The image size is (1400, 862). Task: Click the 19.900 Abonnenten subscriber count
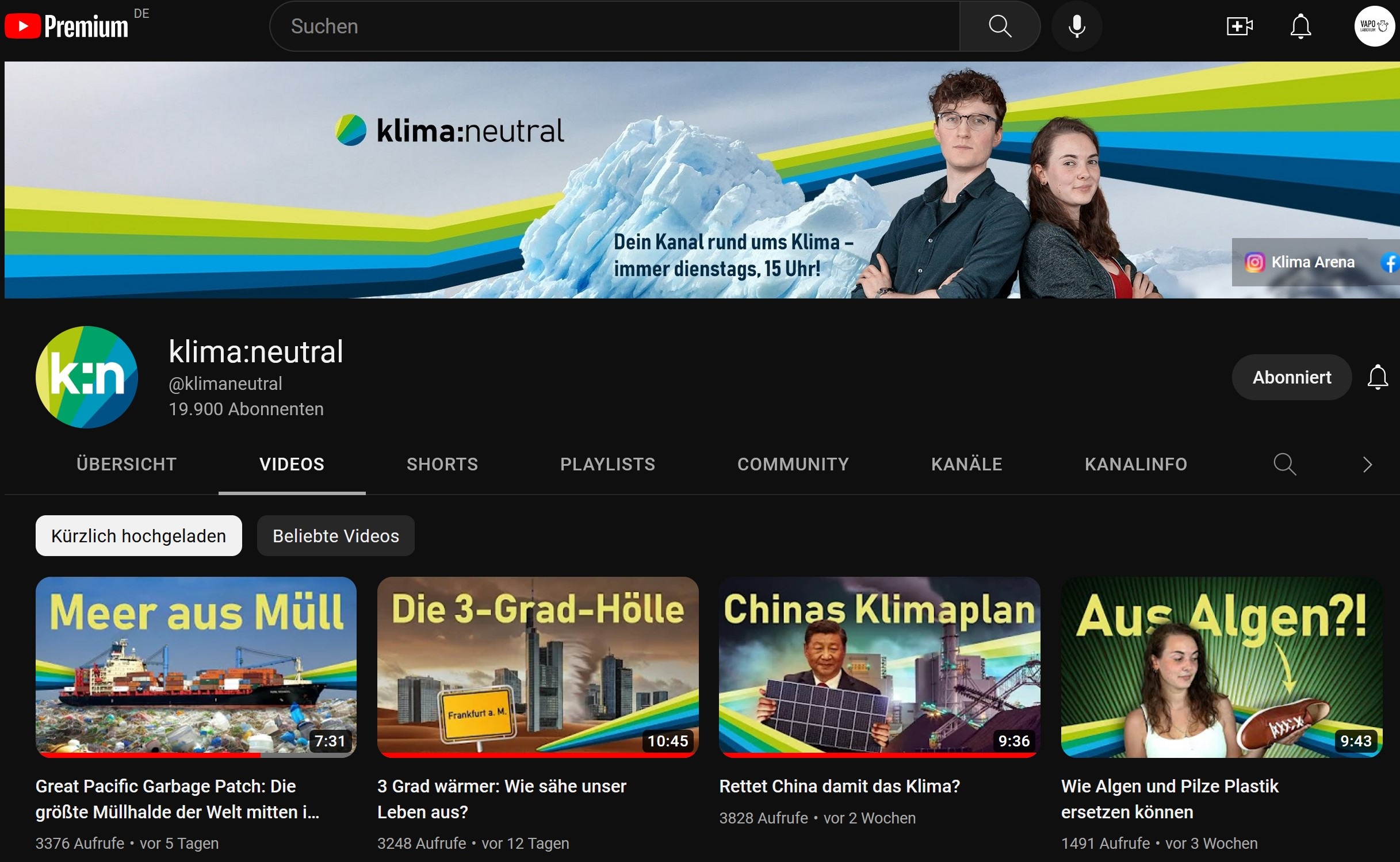tap(246, 409)
